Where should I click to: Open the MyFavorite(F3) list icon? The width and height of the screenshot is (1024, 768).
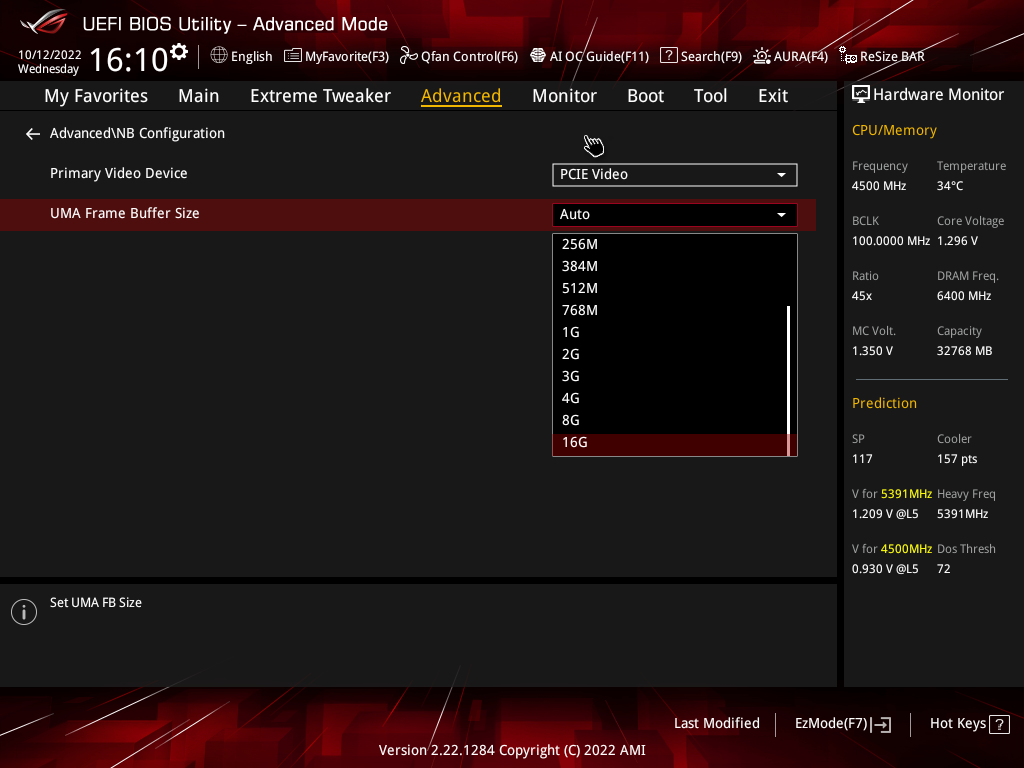pyautogui.click(x=293, y=56)
